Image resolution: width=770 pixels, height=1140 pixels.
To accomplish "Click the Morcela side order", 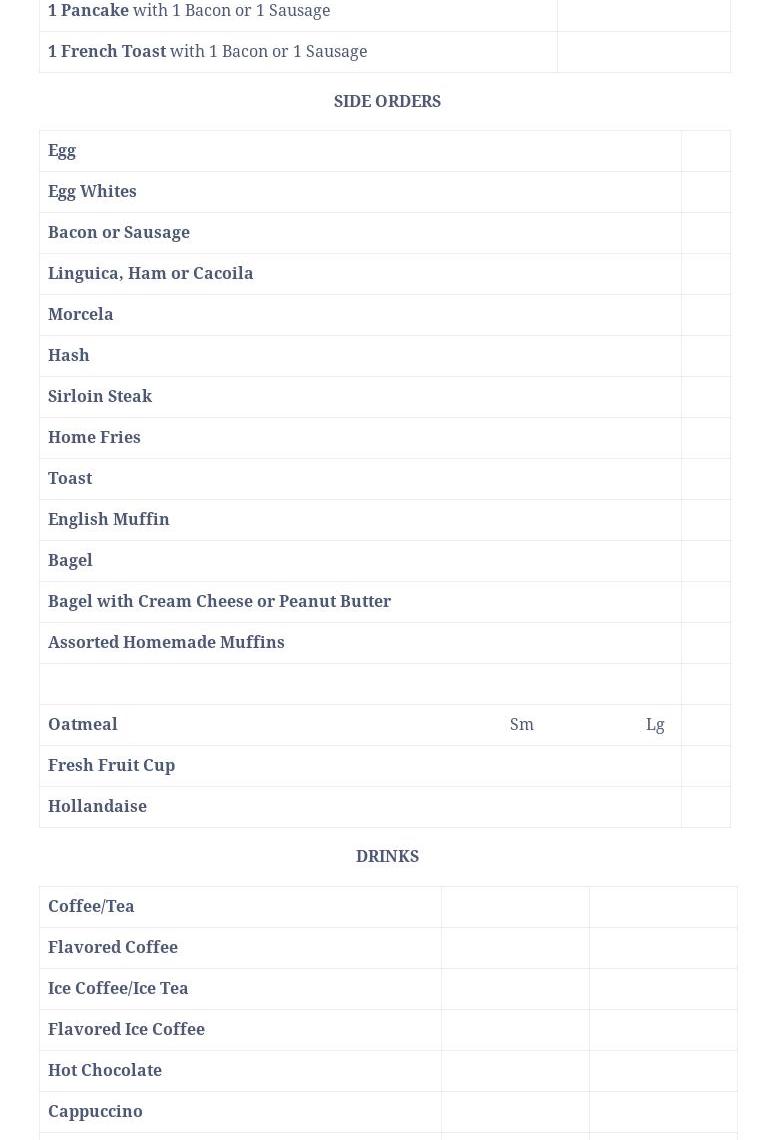I will [x=81, y=314].
